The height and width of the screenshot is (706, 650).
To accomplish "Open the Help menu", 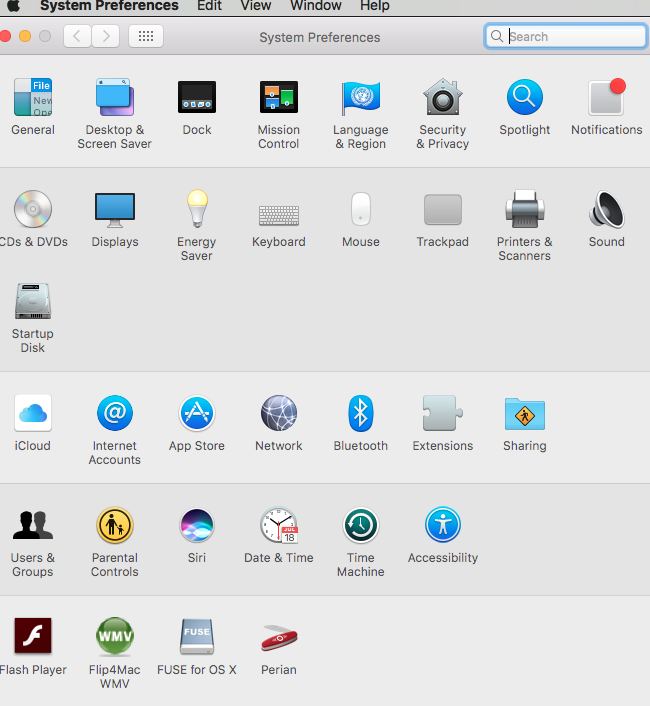I will coord(375,6).
